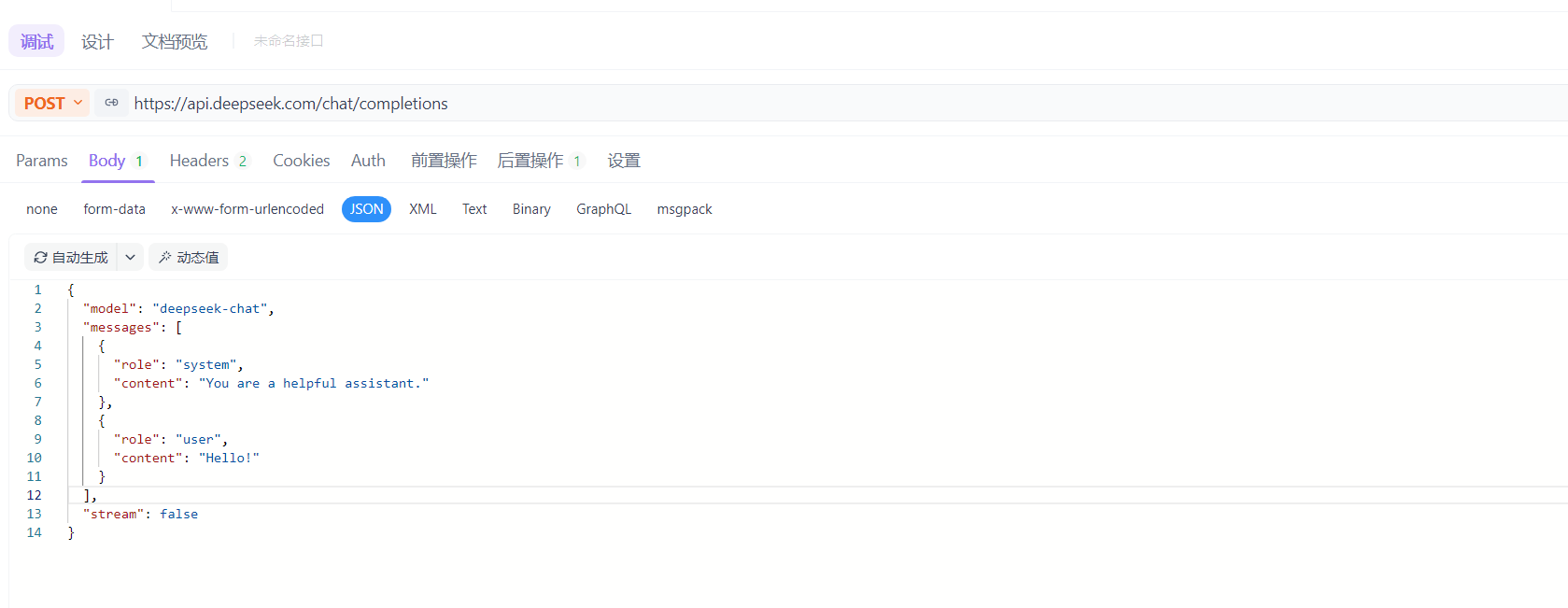Screen dimensions: 1568x608
Task: Click the "messages" key in the editor
Action: 121,327
